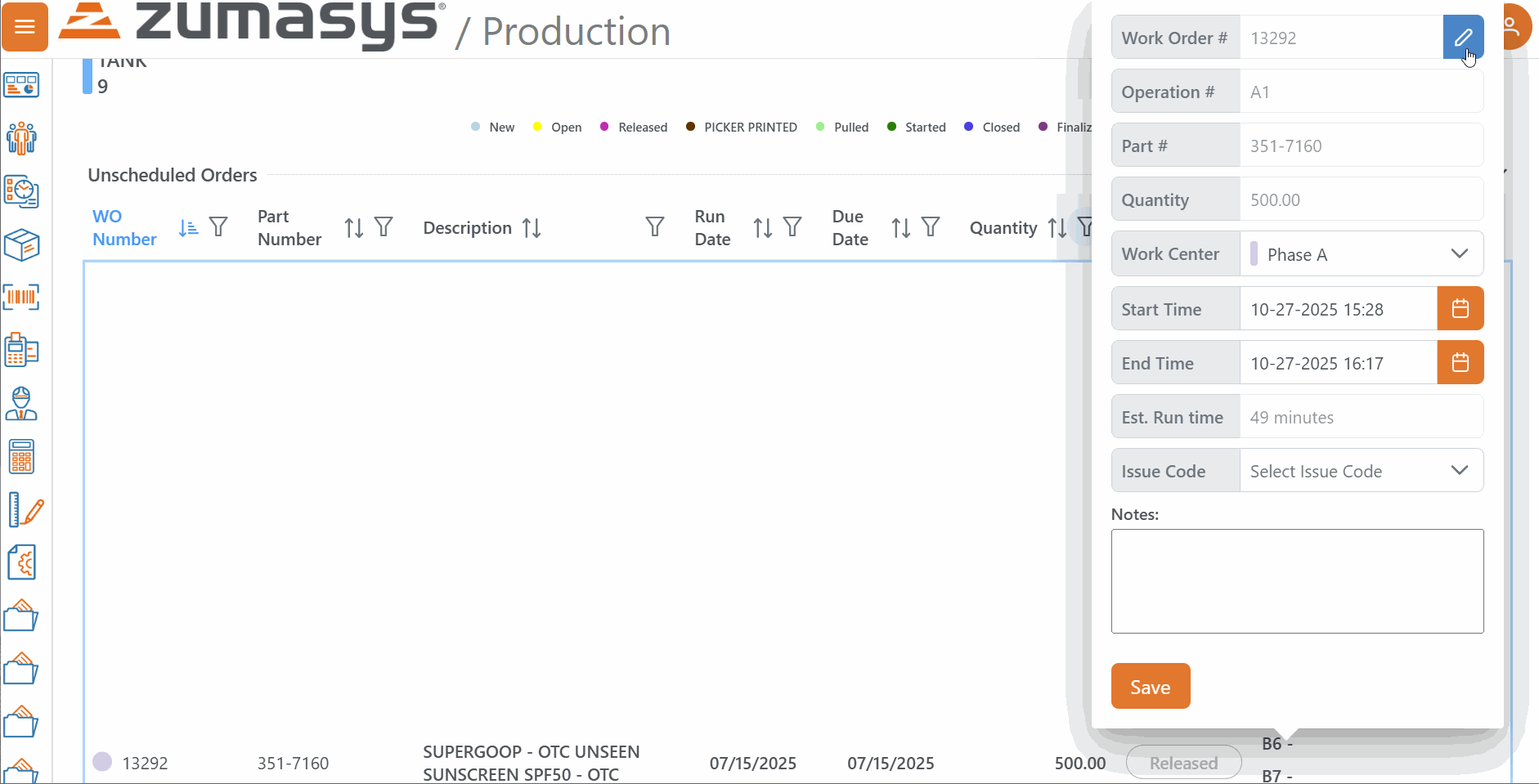Open the filter funnel on the Description column
Image resolution: width=1539 pixels, height=784 pixels.
point(654,227)
